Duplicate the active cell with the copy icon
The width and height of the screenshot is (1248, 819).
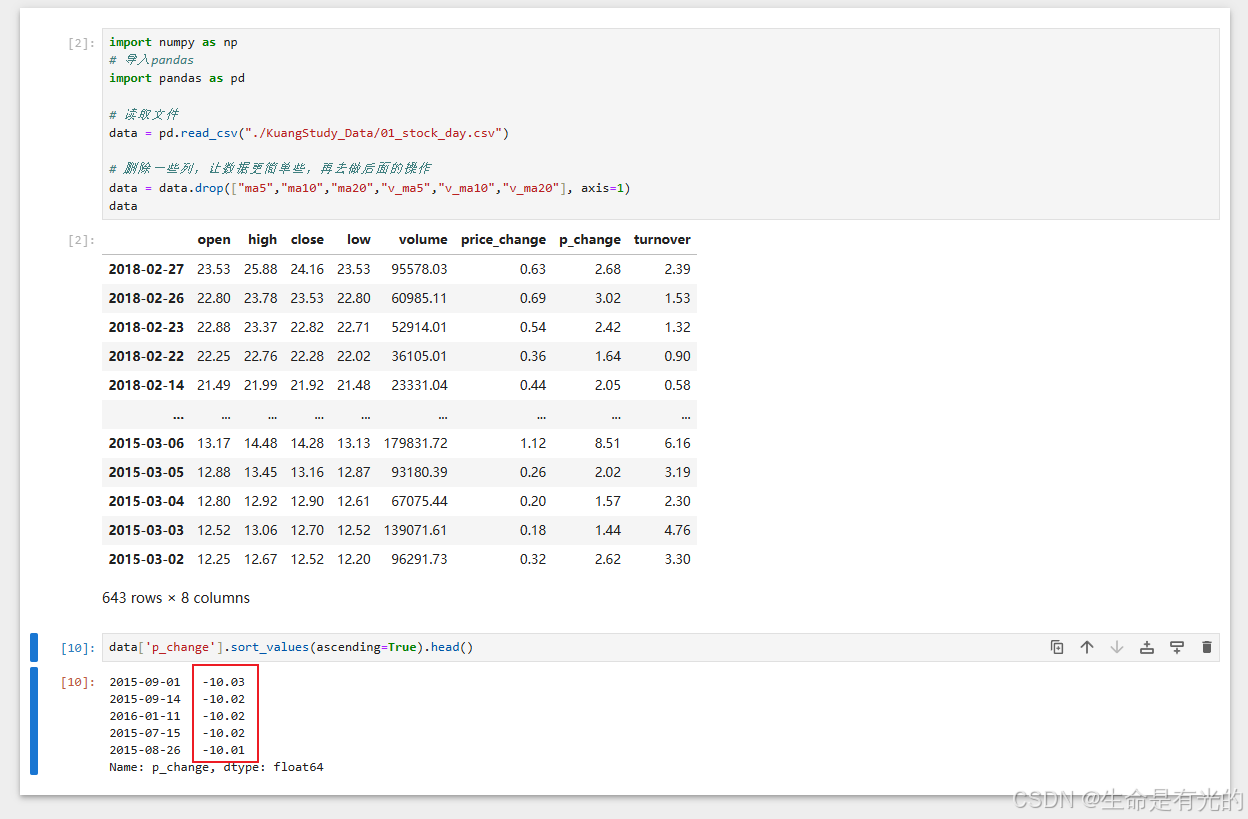coord(1057,647)
